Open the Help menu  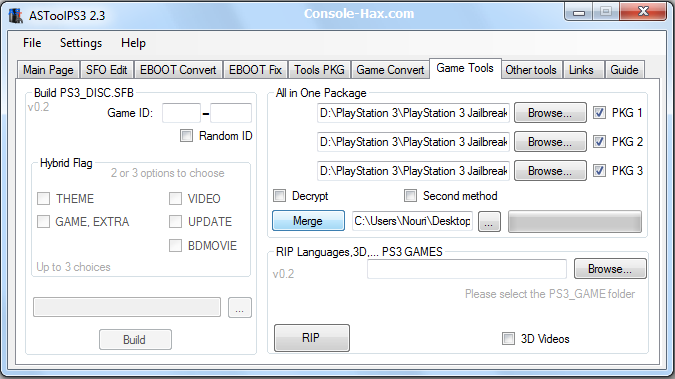[x=133, y=43]
